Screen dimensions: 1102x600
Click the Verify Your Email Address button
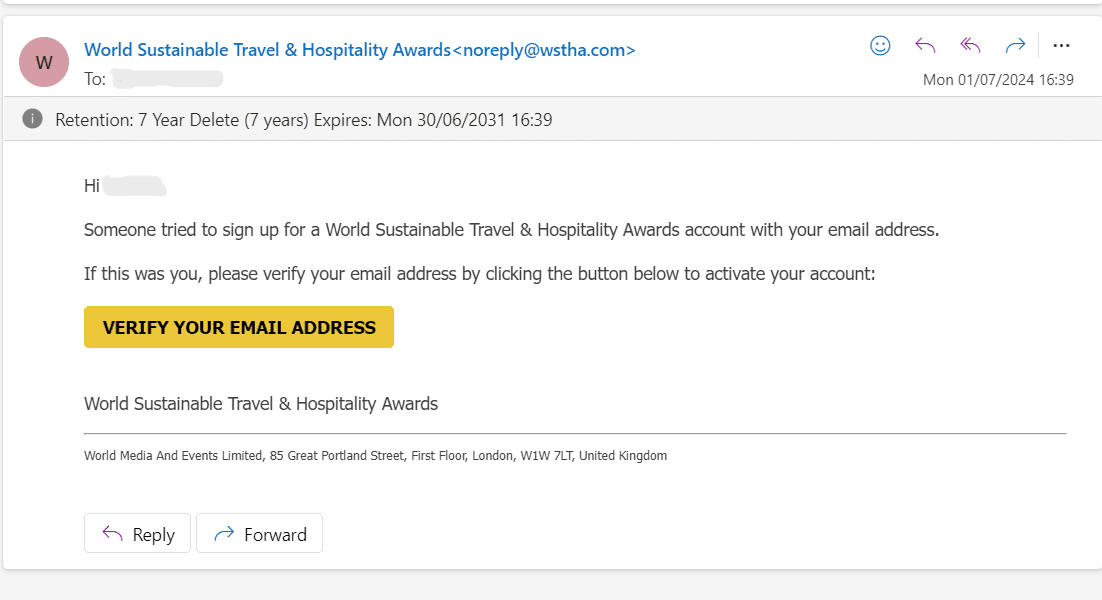[239, 327]
